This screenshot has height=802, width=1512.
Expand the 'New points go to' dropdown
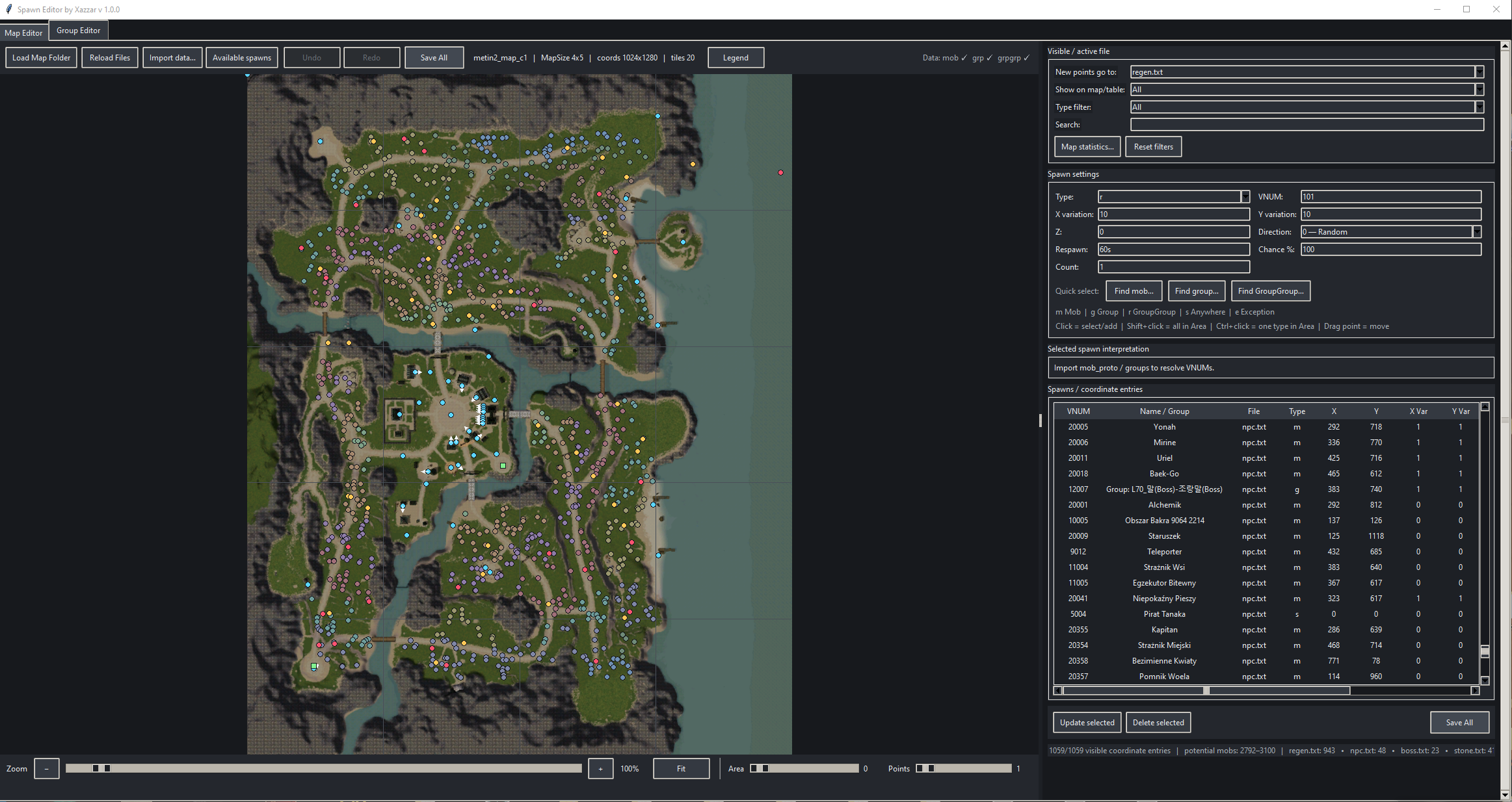click(1479, 72)
